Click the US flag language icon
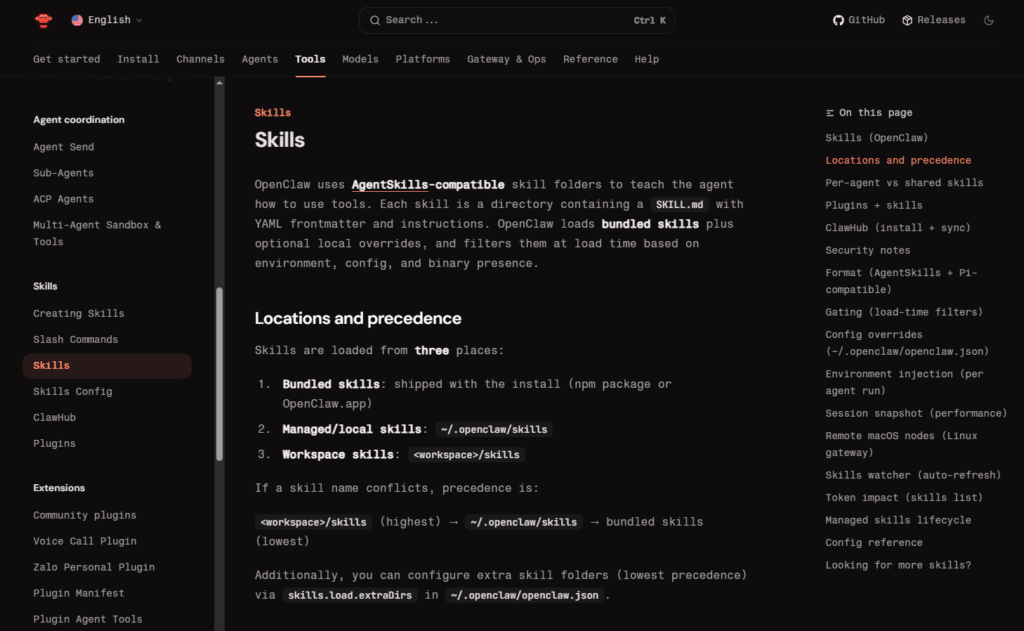1024x631 pixels. [x=78, y=20]
